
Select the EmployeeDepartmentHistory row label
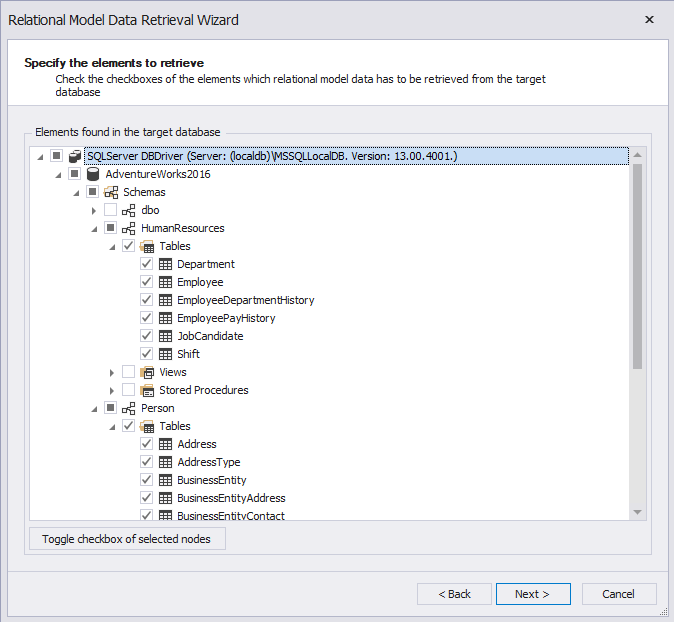245,300
